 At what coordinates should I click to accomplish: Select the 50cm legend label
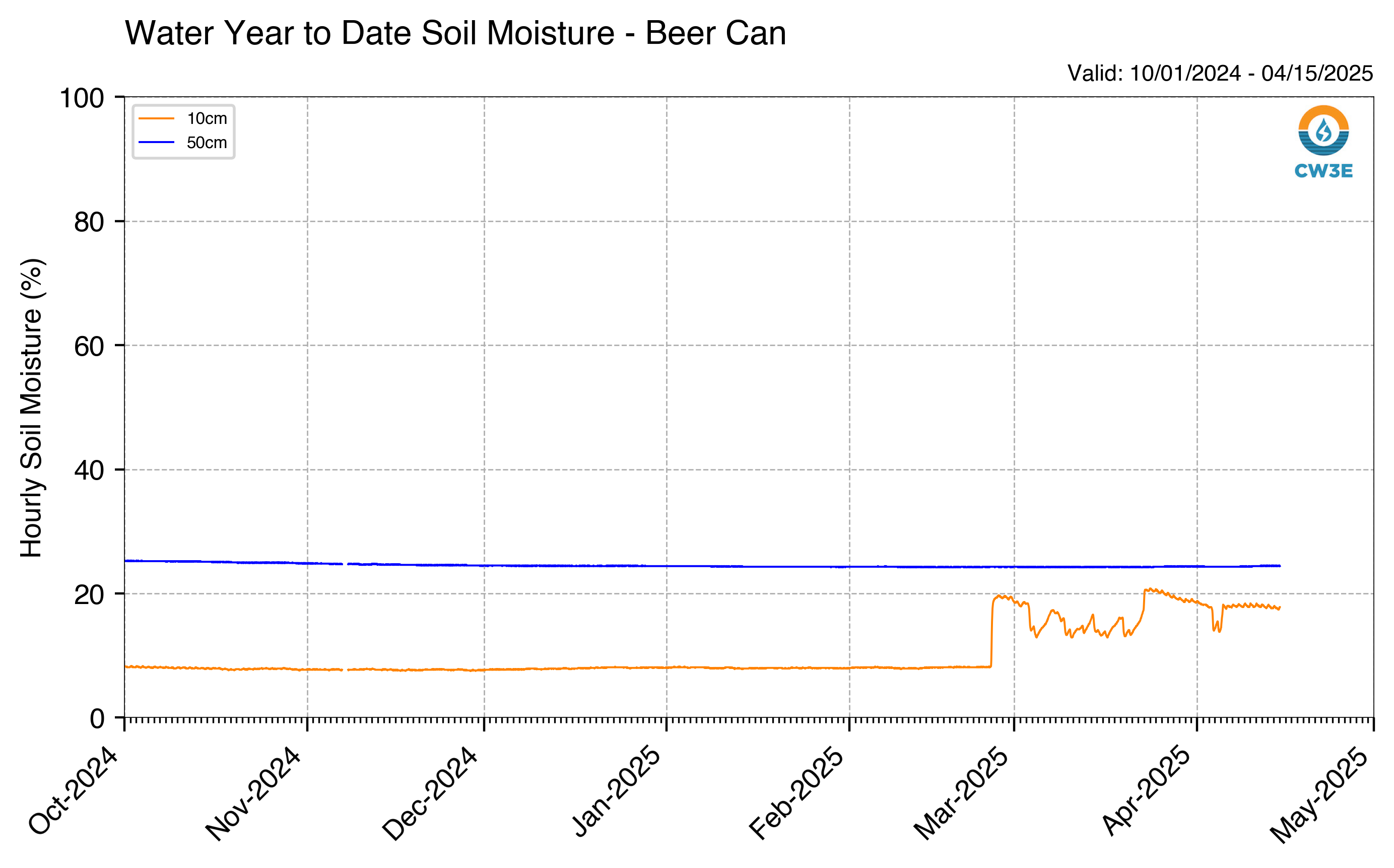point(207,143)
